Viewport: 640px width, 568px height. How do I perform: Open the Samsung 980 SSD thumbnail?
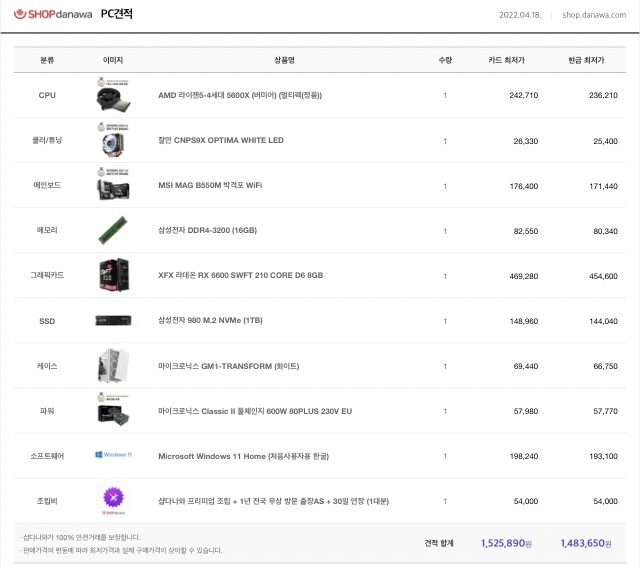[x=113, y=321]
